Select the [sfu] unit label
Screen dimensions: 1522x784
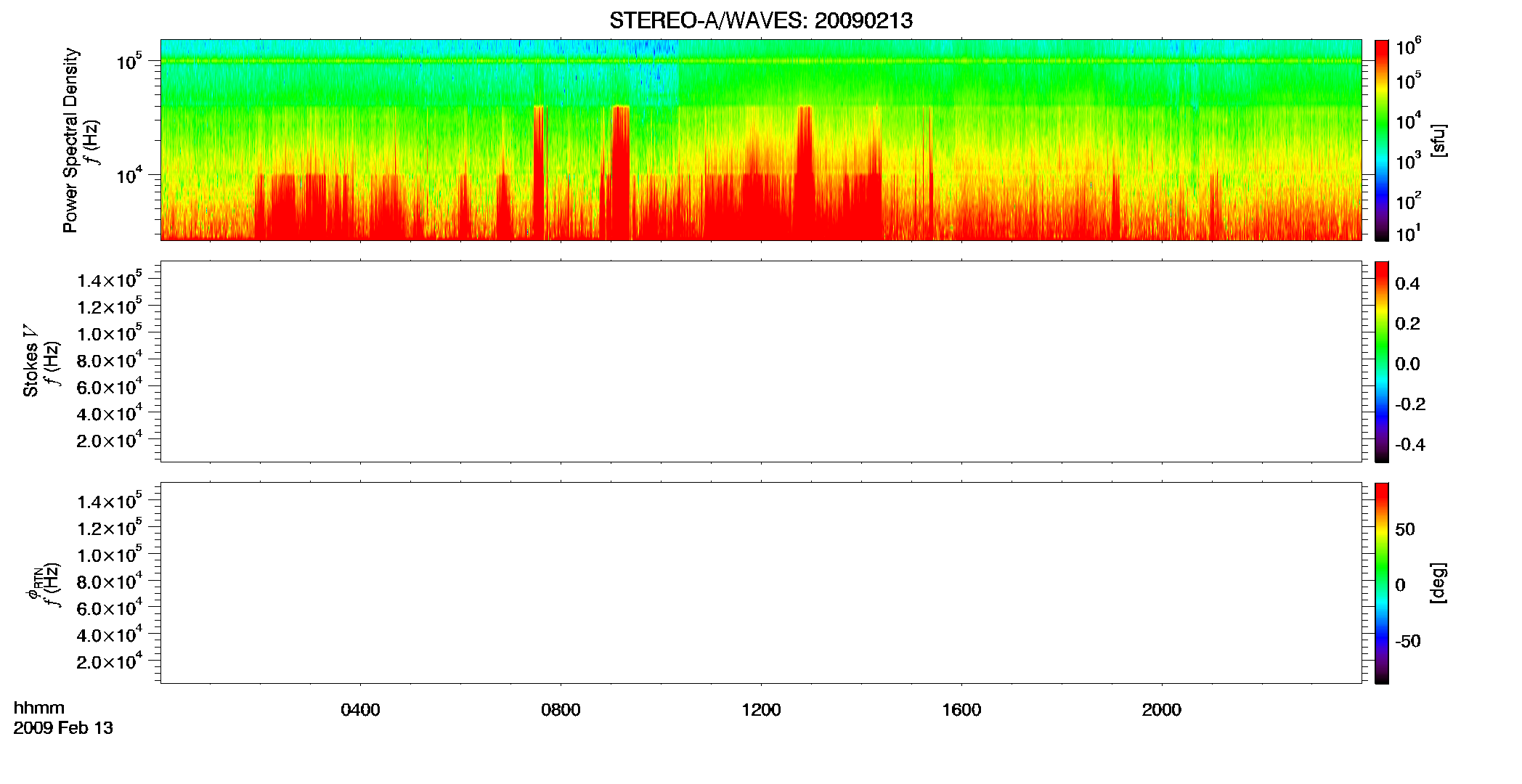[1438, 140]
